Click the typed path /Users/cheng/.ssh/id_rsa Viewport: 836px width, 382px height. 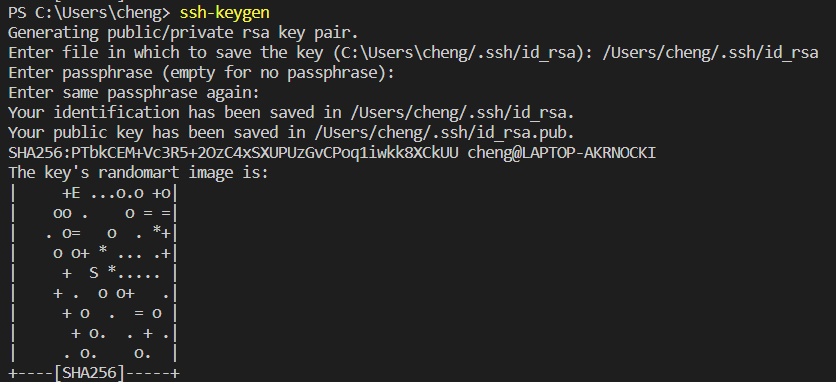tap(710, 53)
